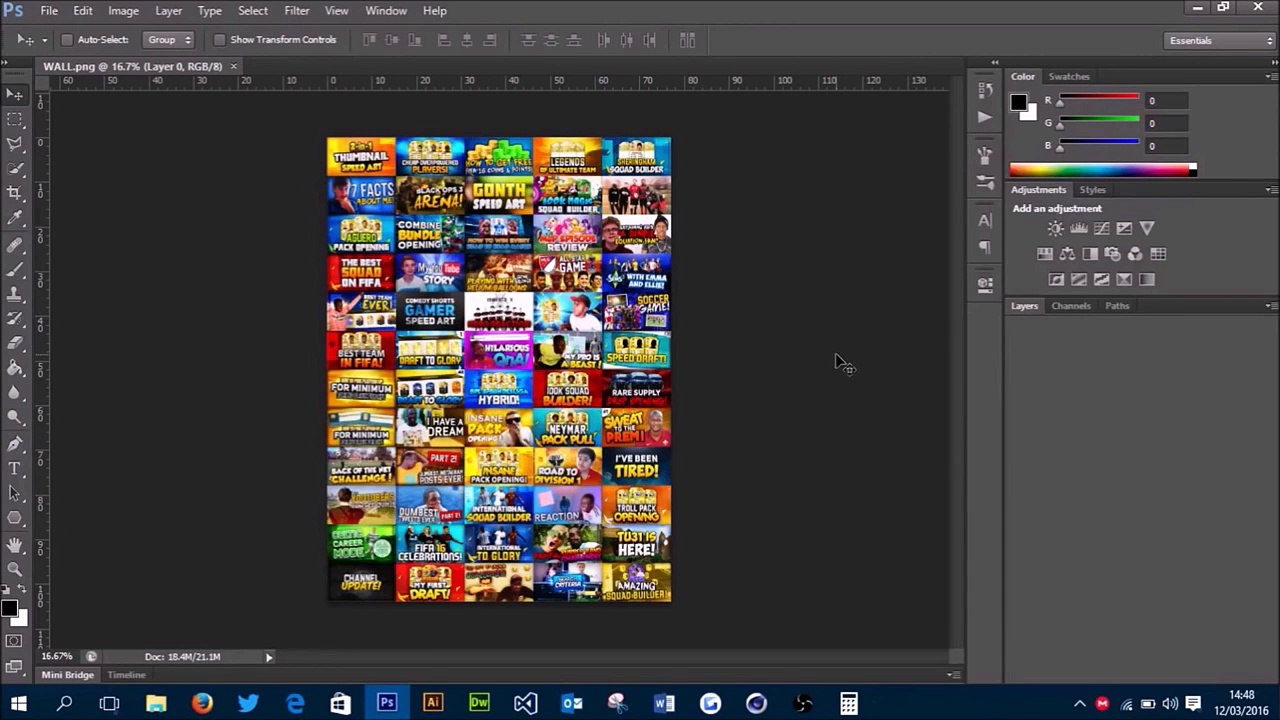This screenshot has width=1280, height=720.
Task: Add a Color Balance adjustment
Action: [x=1067, y=254]
